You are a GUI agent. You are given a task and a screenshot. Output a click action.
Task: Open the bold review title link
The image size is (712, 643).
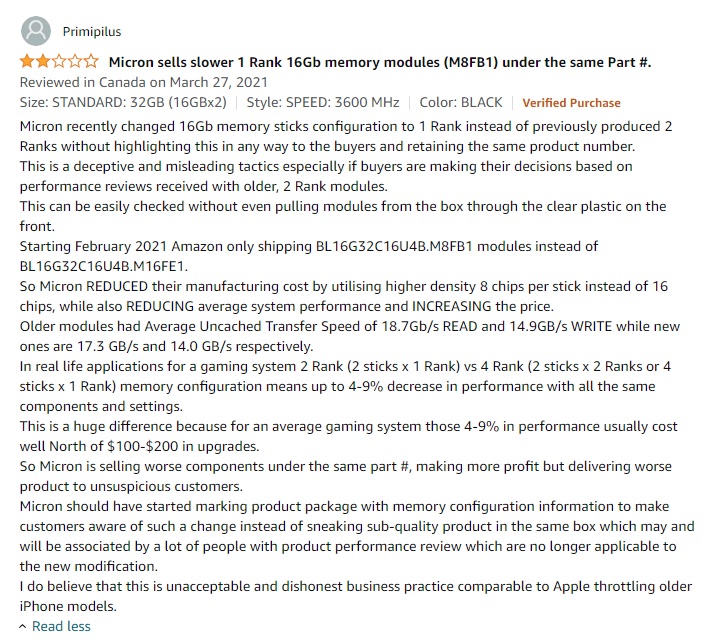(x=379, y=63)
